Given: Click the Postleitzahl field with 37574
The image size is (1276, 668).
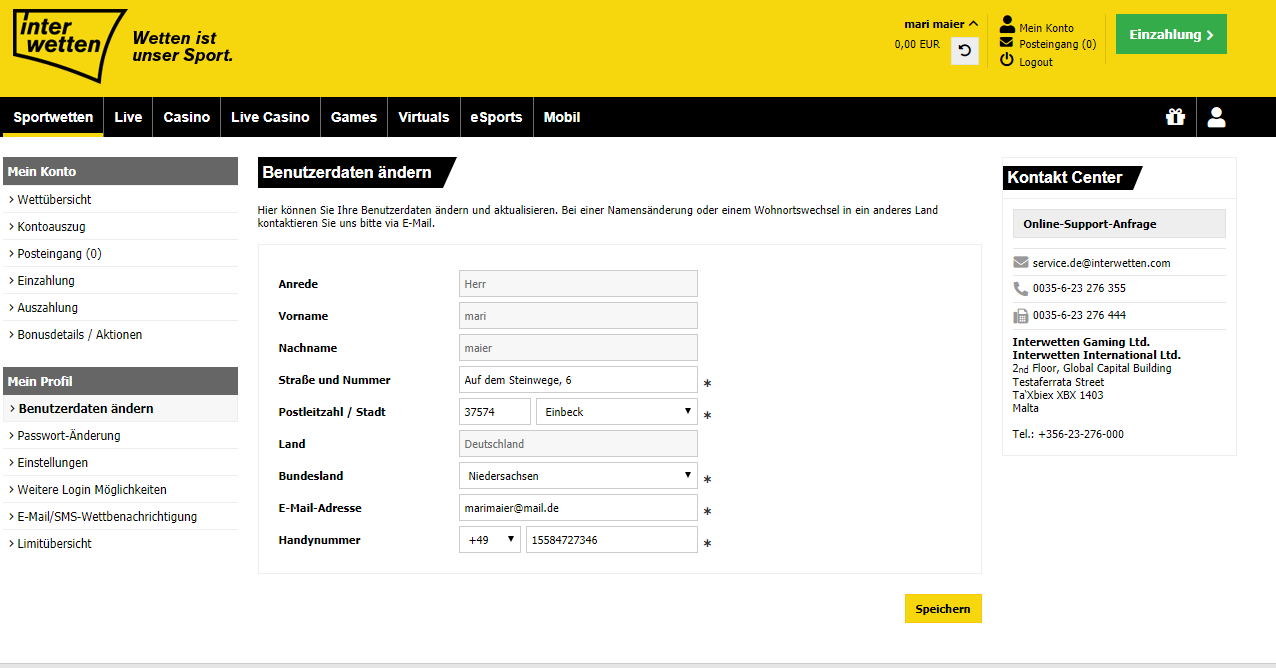Looking at the screenshot, I should tap(495, 412).
